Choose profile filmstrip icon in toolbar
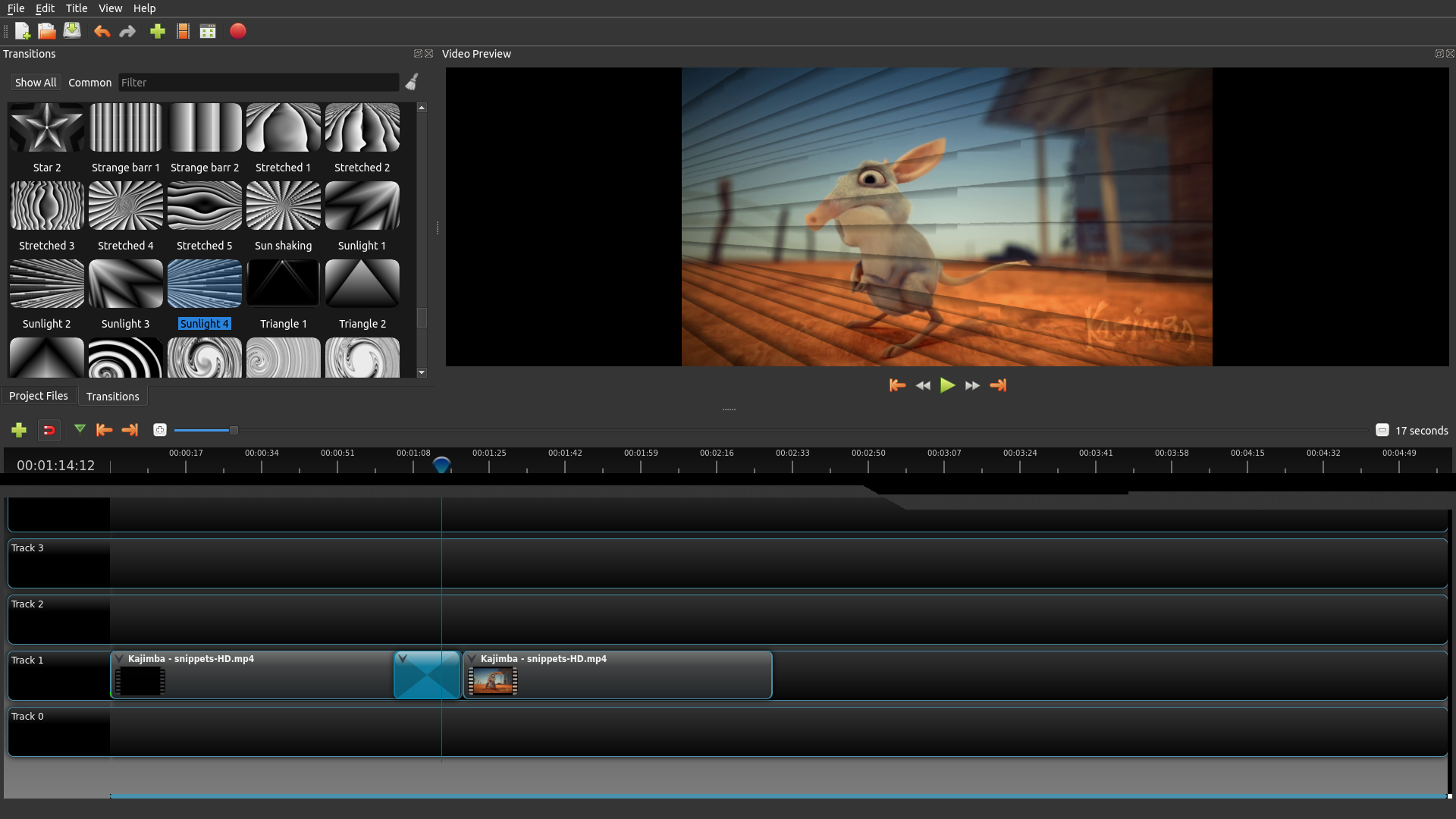This screenshot has height=819, width=1456. (x=183, y=31)
